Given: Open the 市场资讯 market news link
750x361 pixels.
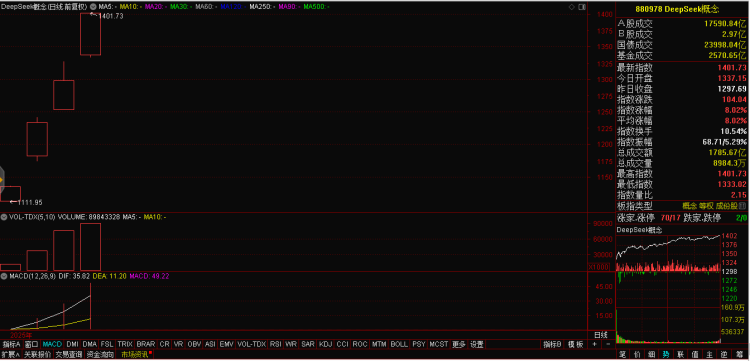Looking at the screenshot, I should [135, 355].
